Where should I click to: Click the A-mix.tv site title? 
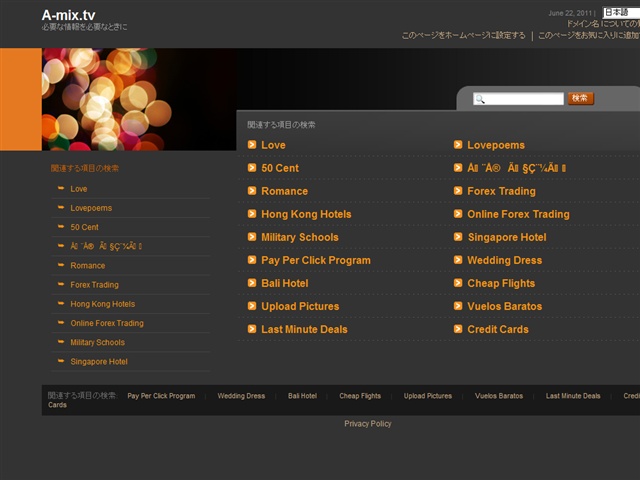point(69,15)
